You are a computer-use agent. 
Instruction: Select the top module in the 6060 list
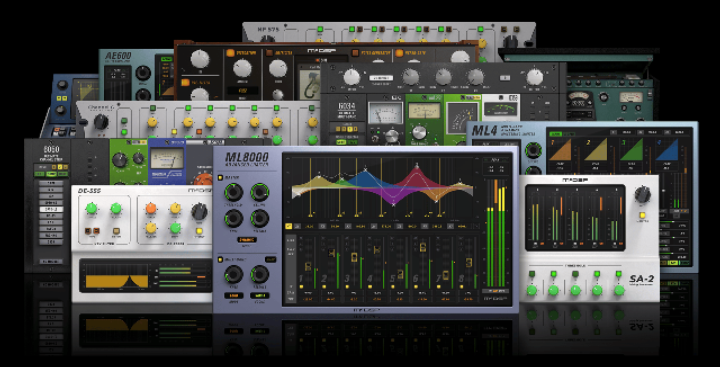51,183
